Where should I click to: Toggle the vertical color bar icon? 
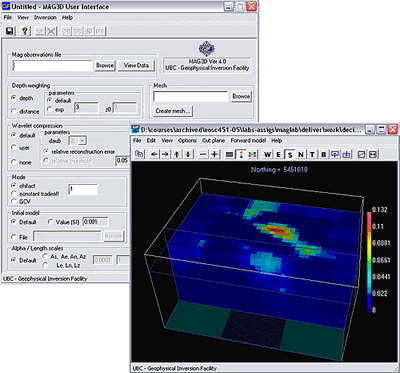tap(241, 155)
